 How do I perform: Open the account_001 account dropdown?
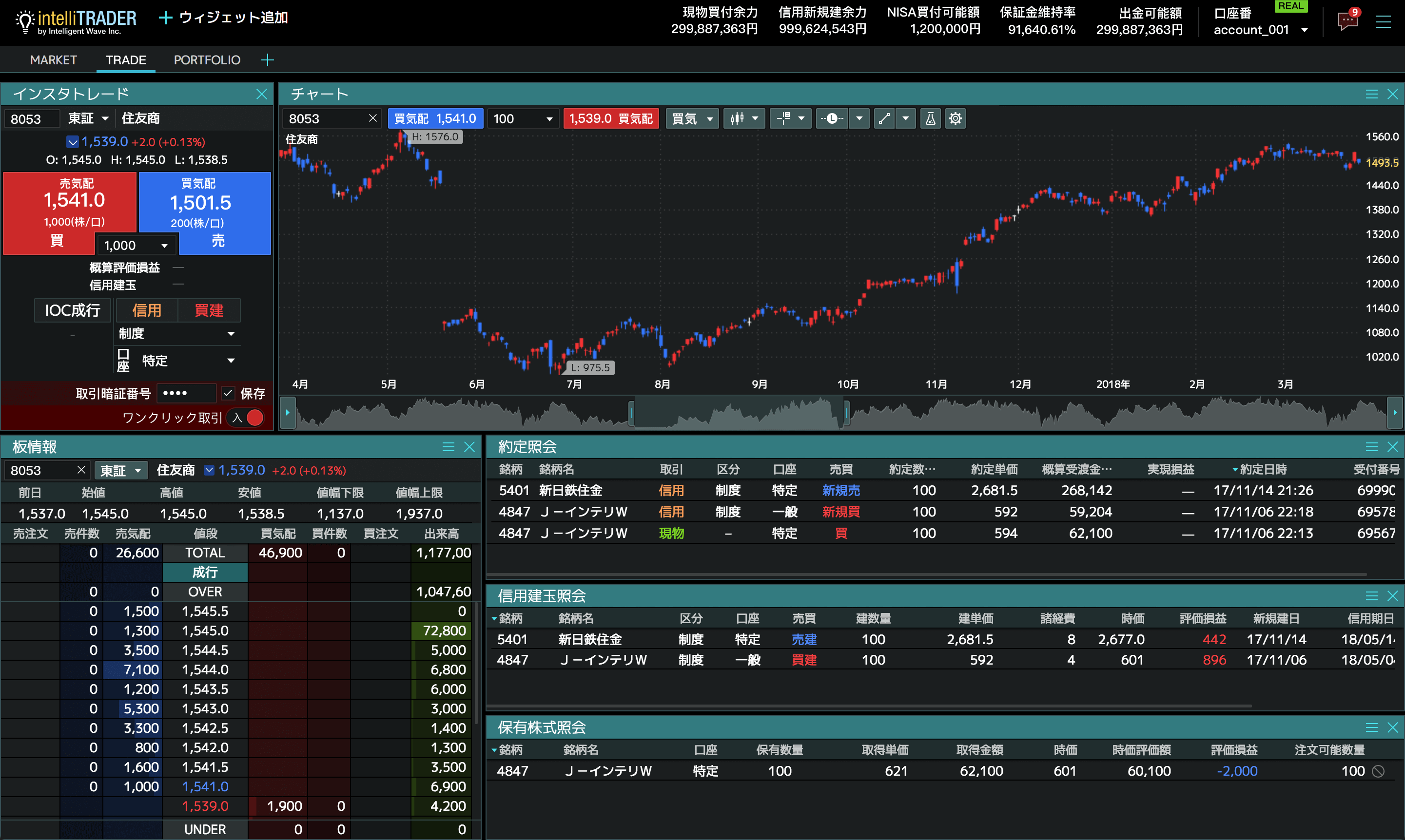1261,30
